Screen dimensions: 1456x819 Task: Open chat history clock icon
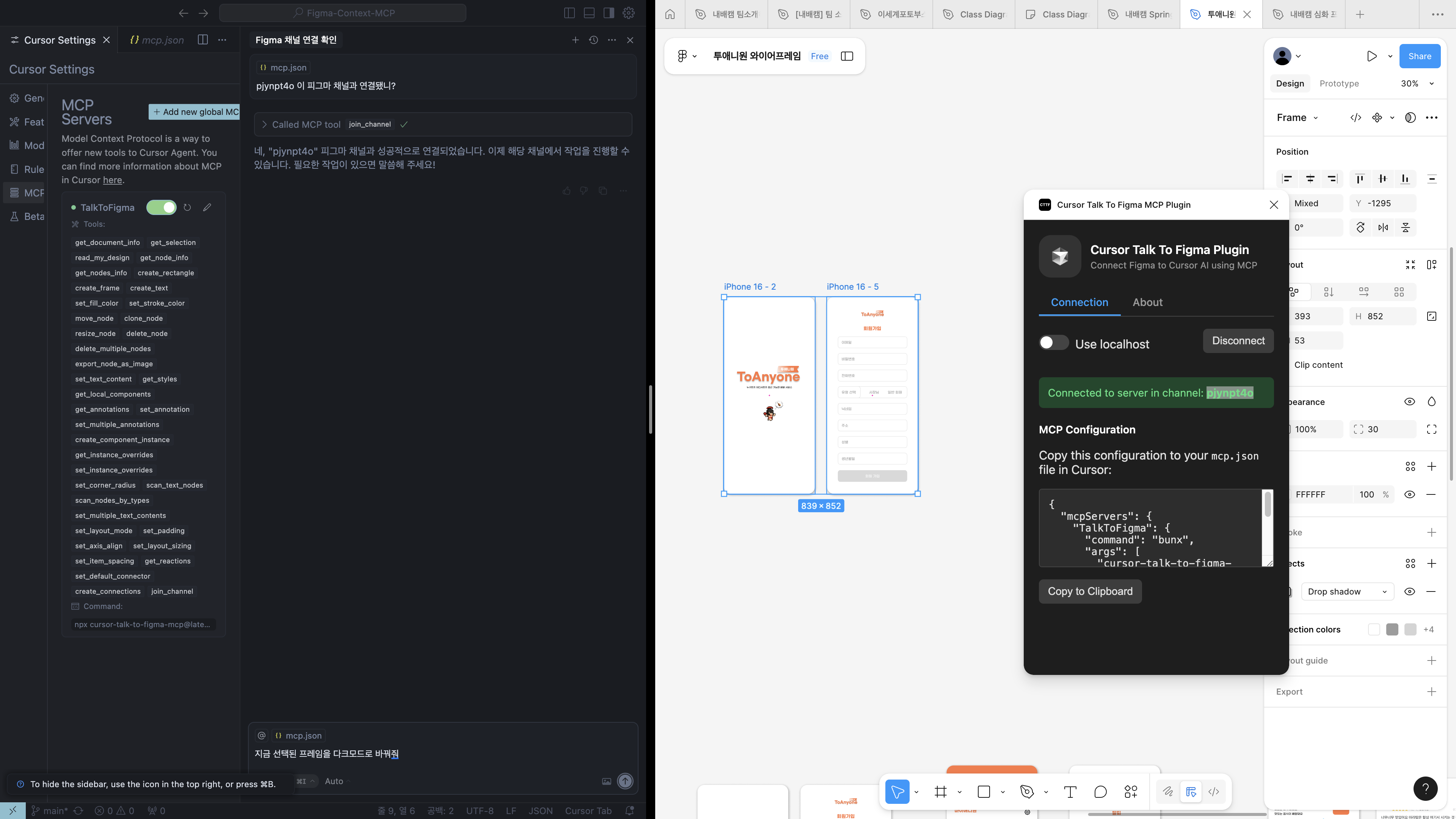[593, 40]
